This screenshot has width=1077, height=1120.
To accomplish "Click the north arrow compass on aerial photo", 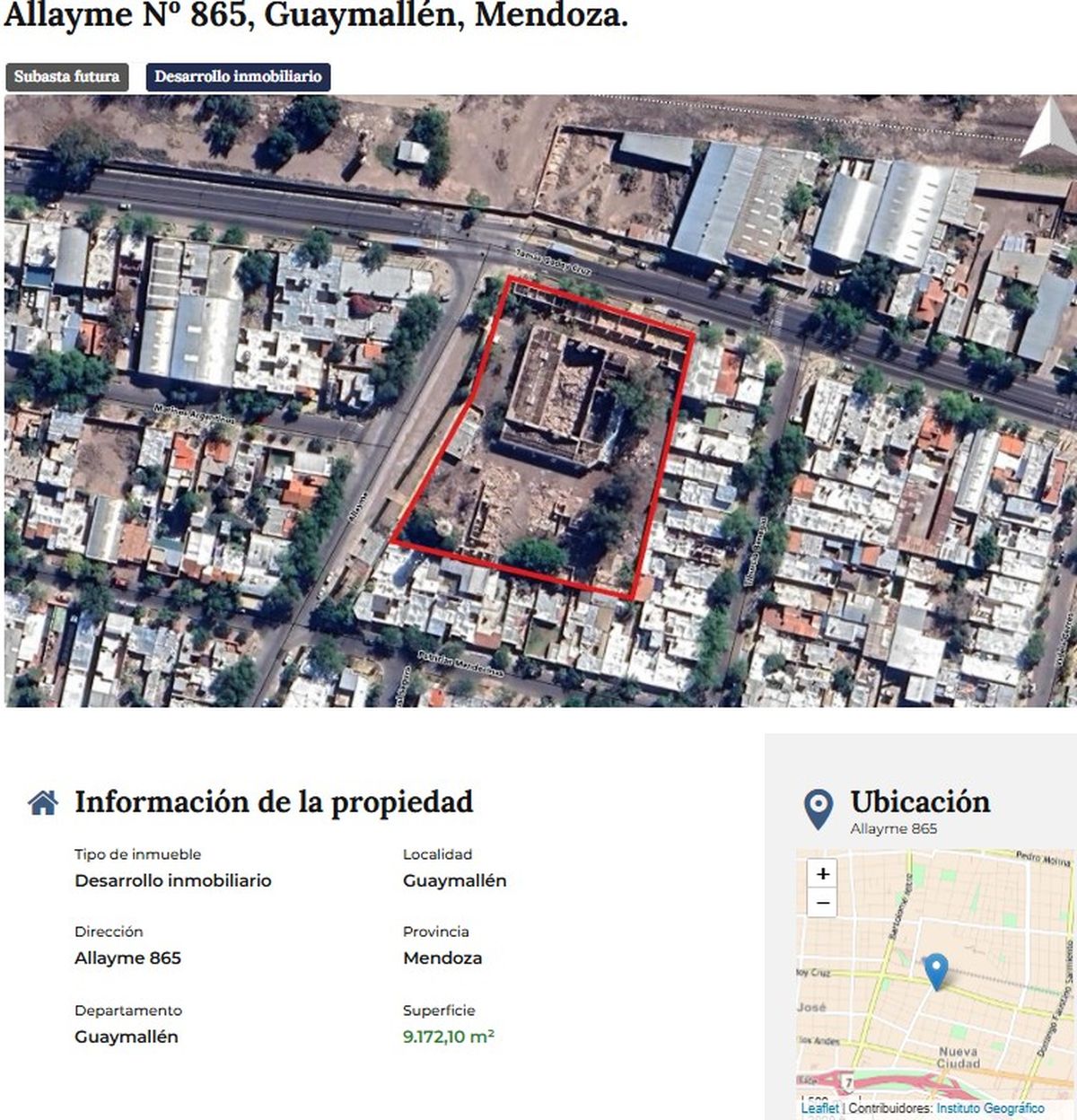I will [x=1047, y=130].
